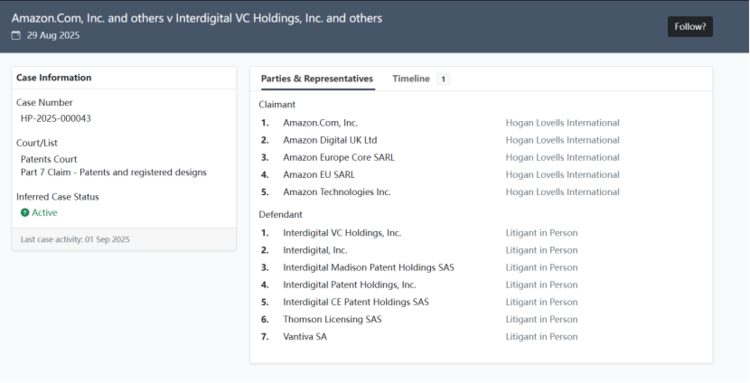
Task: Click Amazon EU SARL party name
Action: [x=319, y=175]
